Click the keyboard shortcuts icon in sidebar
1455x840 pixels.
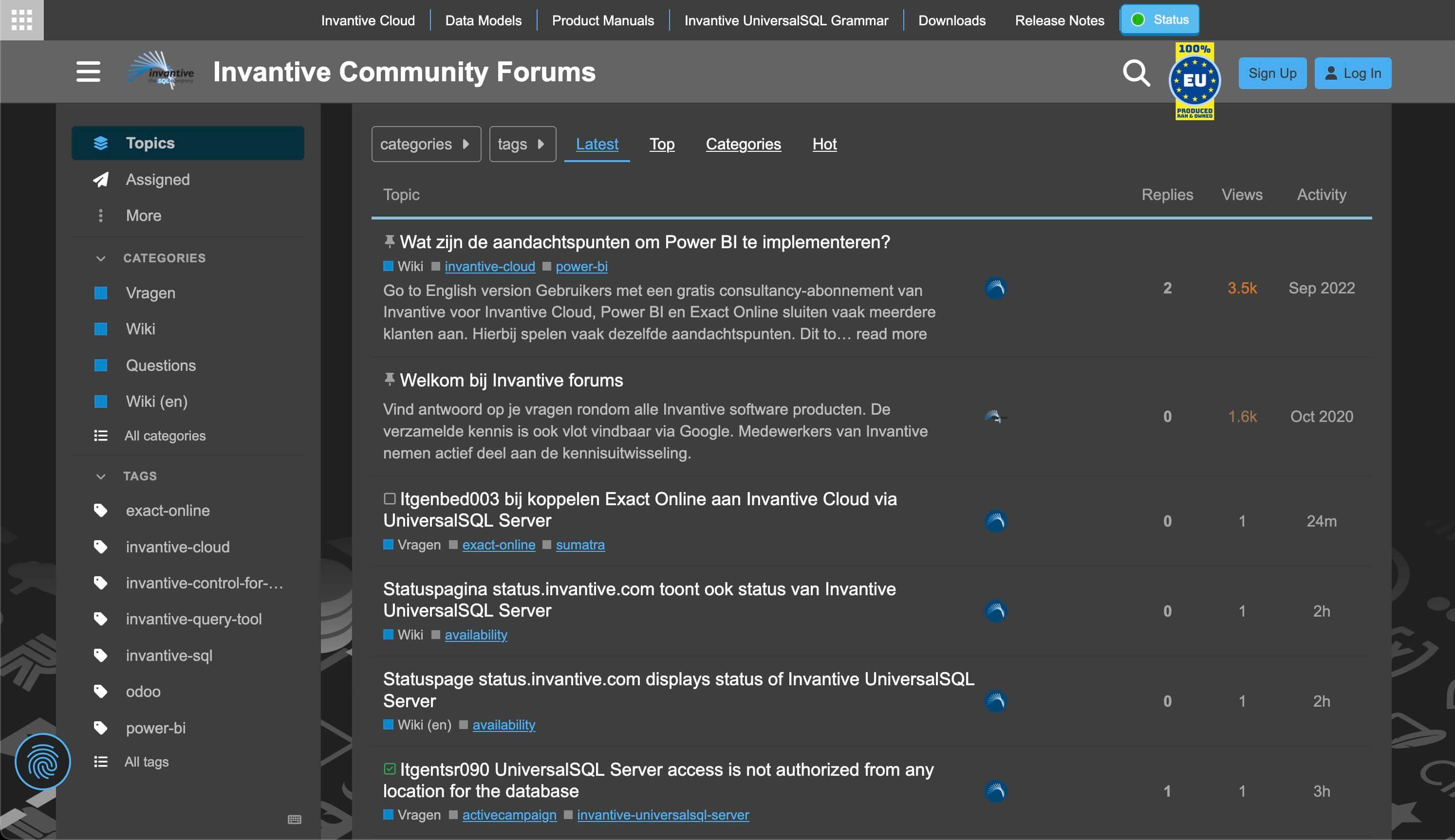pyautogui.click(x=294, y=819)
